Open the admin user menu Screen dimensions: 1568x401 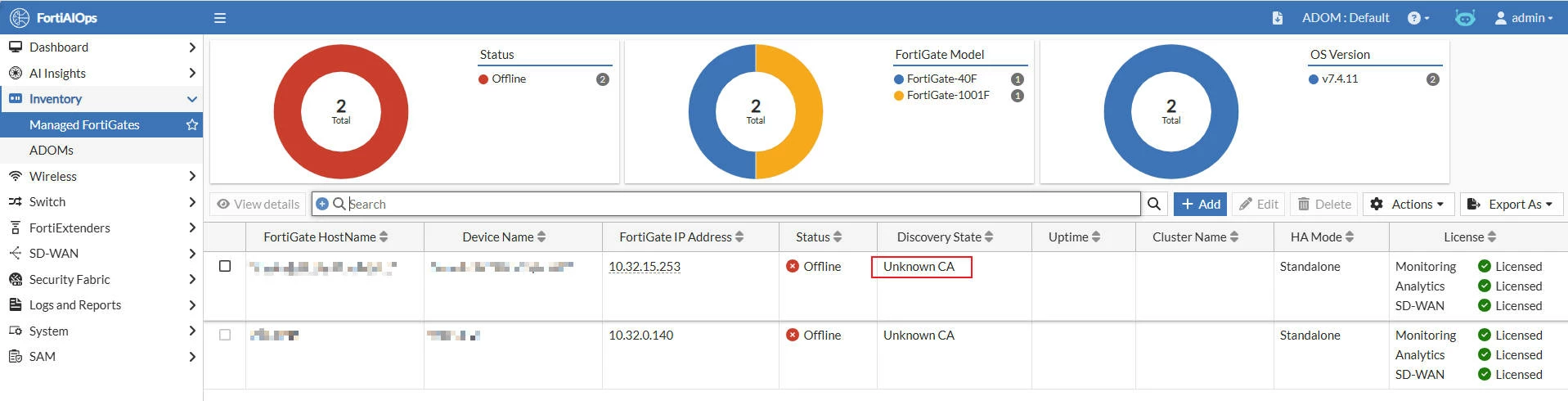(1523, 17)
